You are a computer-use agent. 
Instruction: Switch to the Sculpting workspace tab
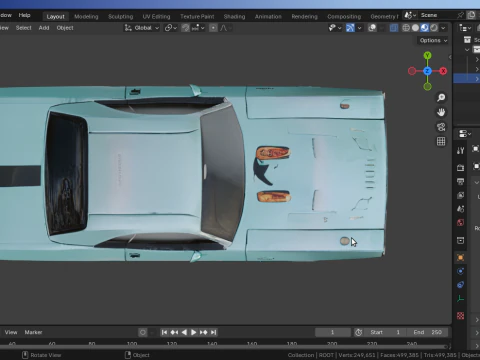pyautogui.click(x=120, y=16)
